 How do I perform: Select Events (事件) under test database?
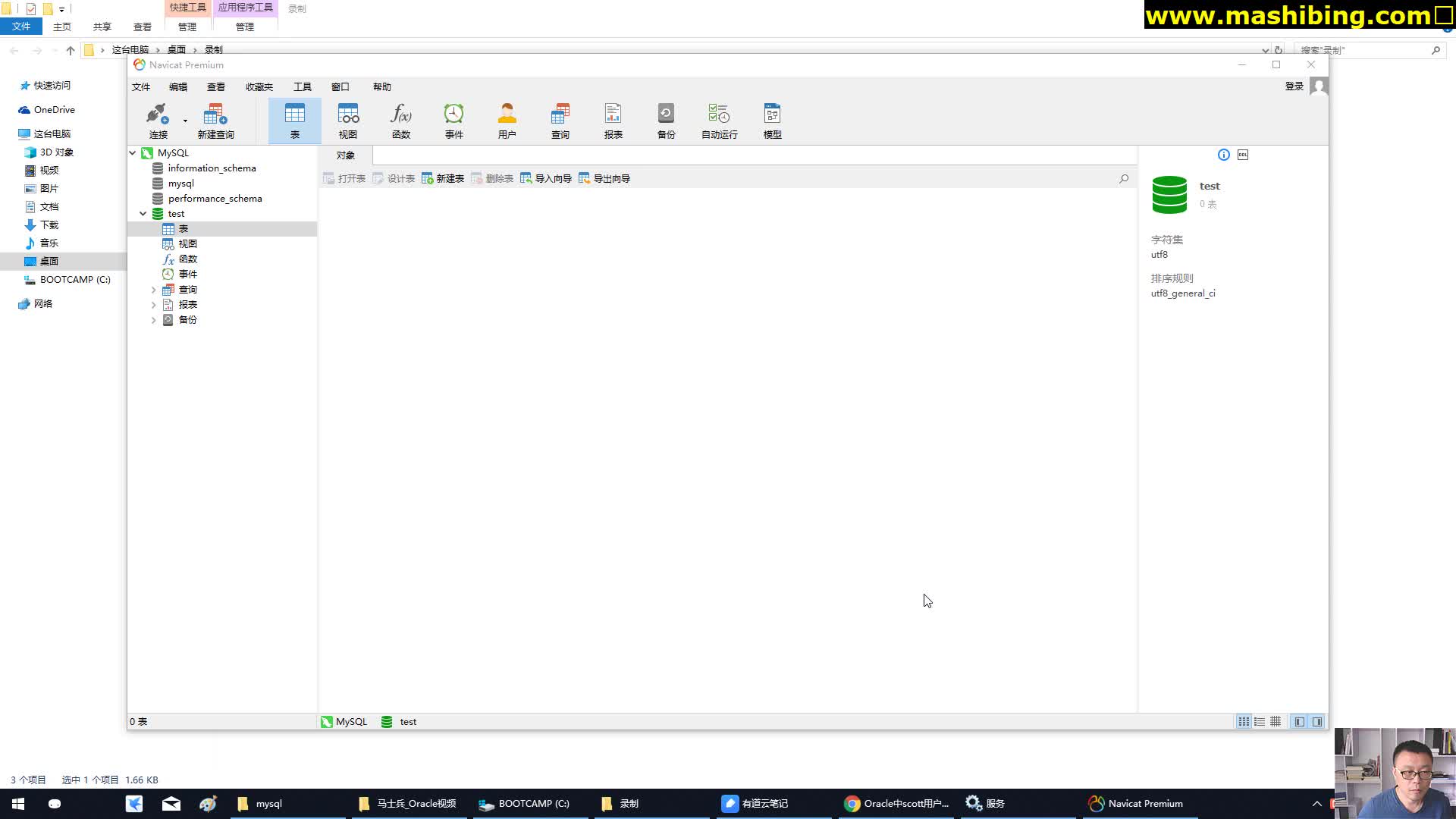click(187, 275)
